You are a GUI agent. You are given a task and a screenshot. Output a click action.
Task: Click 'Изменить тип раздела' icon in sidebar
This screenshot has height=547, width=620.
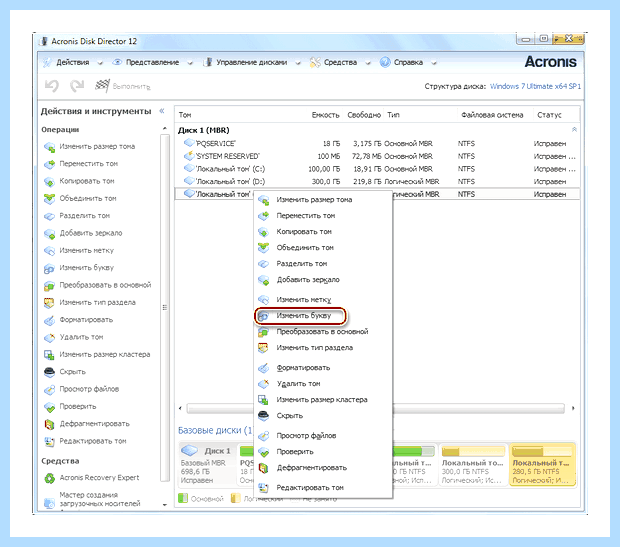(49, 303)
